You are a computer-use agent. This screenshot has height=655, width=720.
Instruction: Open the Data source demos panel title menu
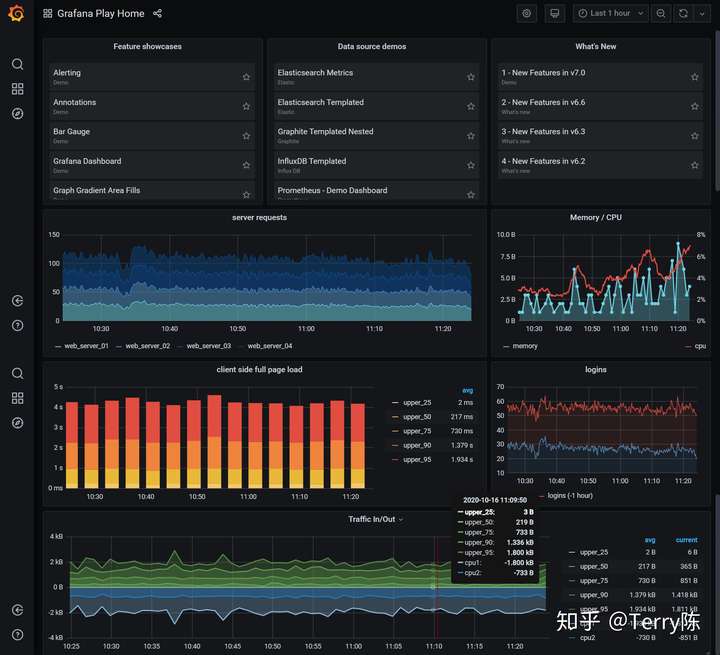click(x=372, y=46)
